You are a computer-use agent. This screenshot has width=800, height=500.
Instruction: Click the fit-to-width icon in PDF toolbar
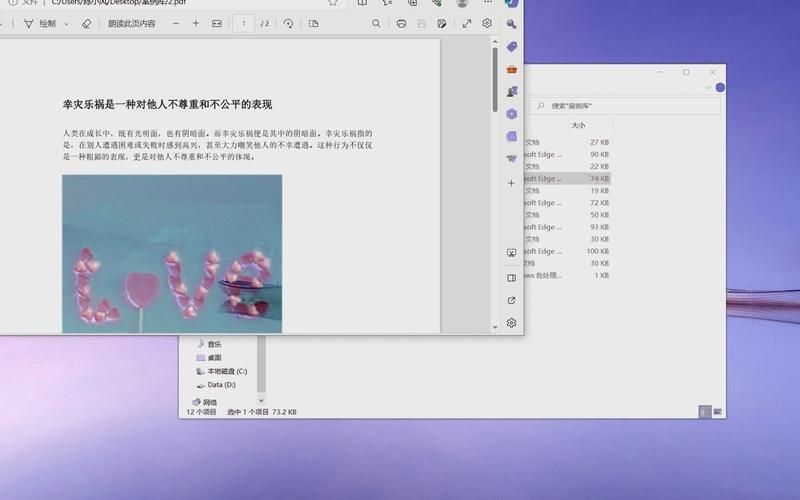[x=217, y=23]
